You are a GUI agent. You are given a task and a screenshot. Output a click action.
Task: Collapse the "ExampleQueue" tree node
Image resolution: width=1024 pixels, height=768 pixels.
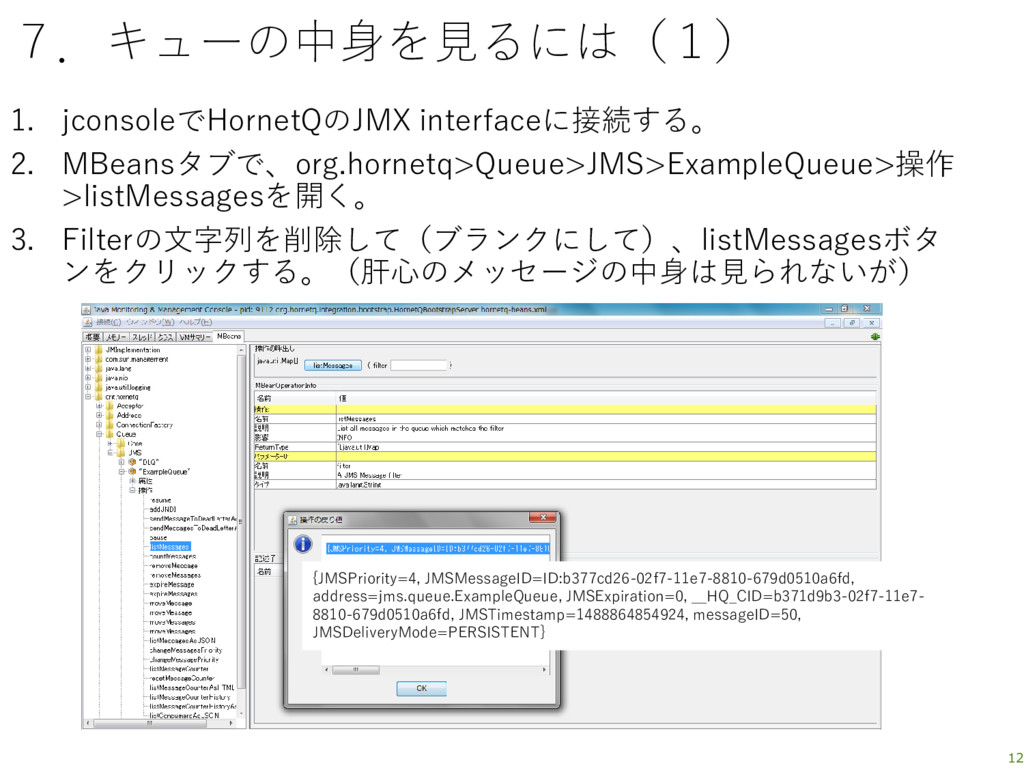tap(121, 472)
